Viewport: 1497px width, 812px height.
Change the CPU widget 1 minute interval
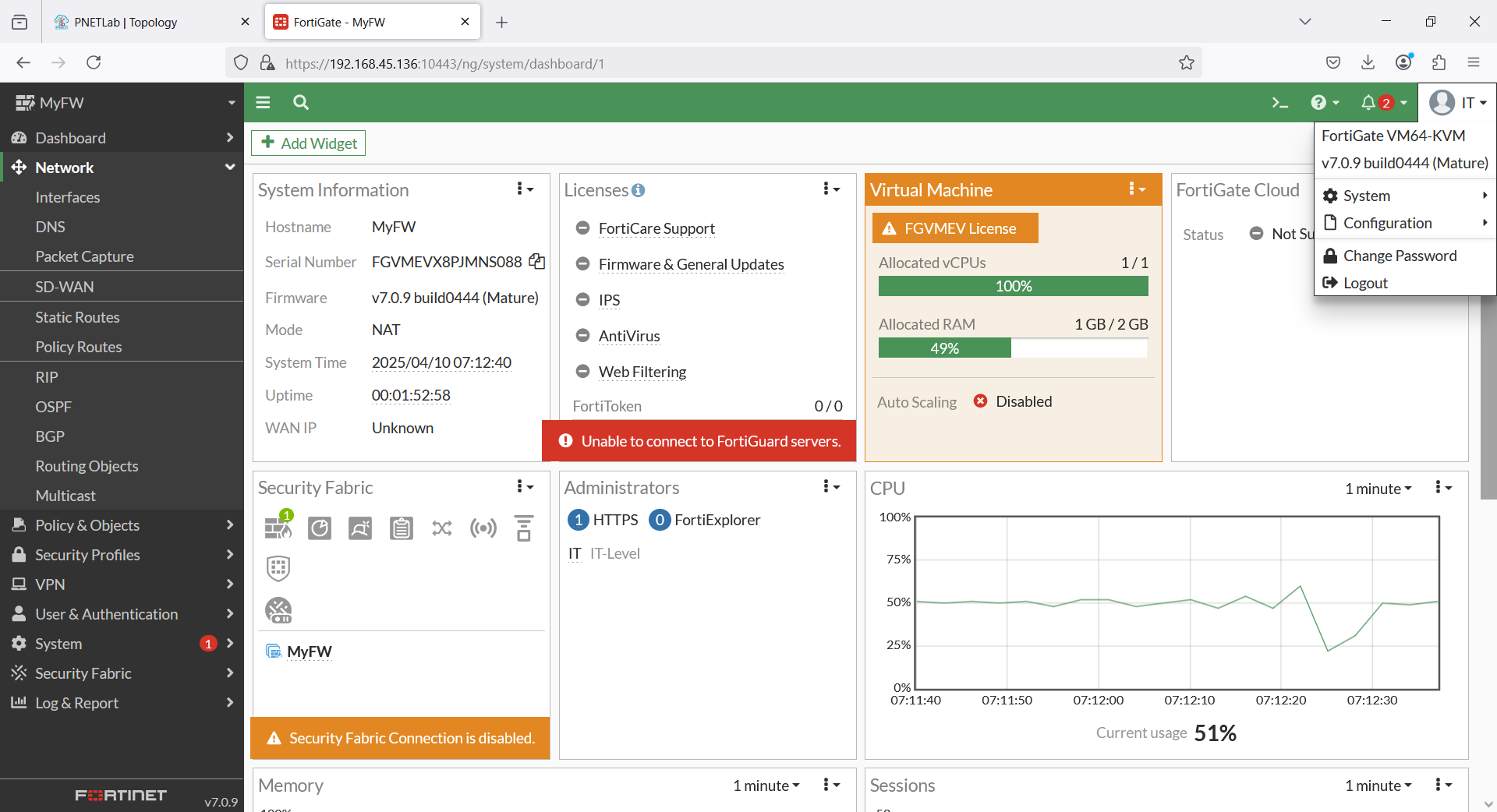click(x=1378, y=489)
